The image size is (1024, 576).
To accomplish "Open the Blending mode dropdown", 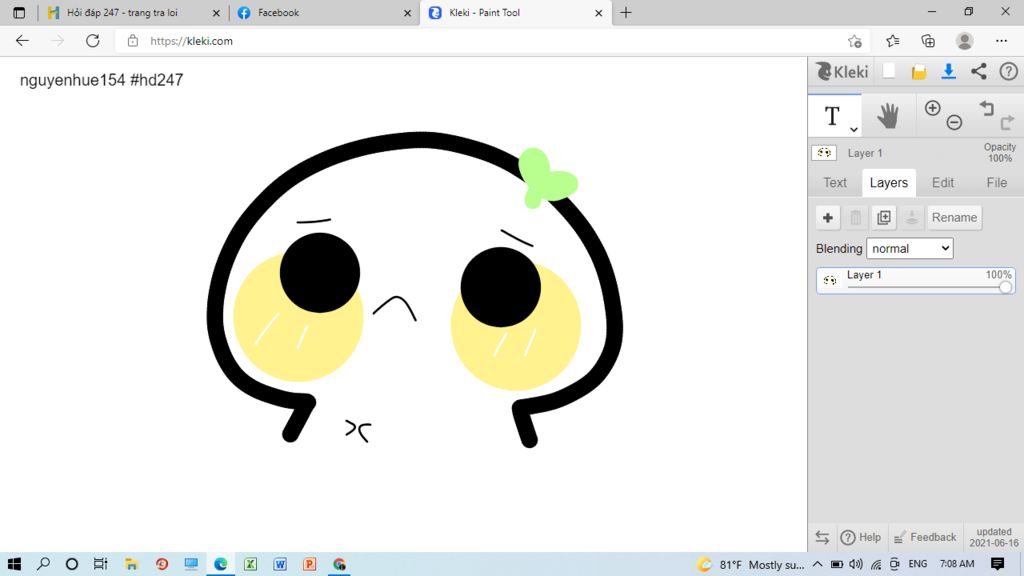I will click(x=910, y=248).
